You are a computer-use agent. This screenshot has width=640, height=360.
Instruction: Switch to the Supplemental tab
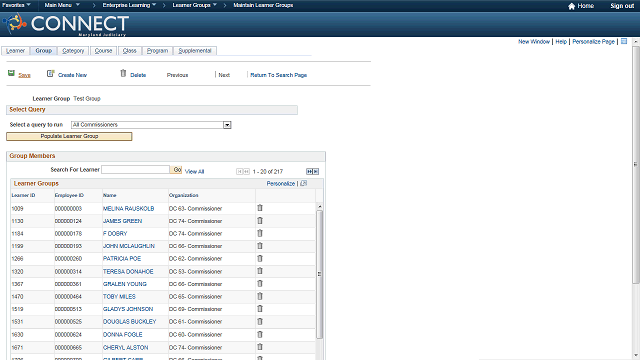coord(195,51)
